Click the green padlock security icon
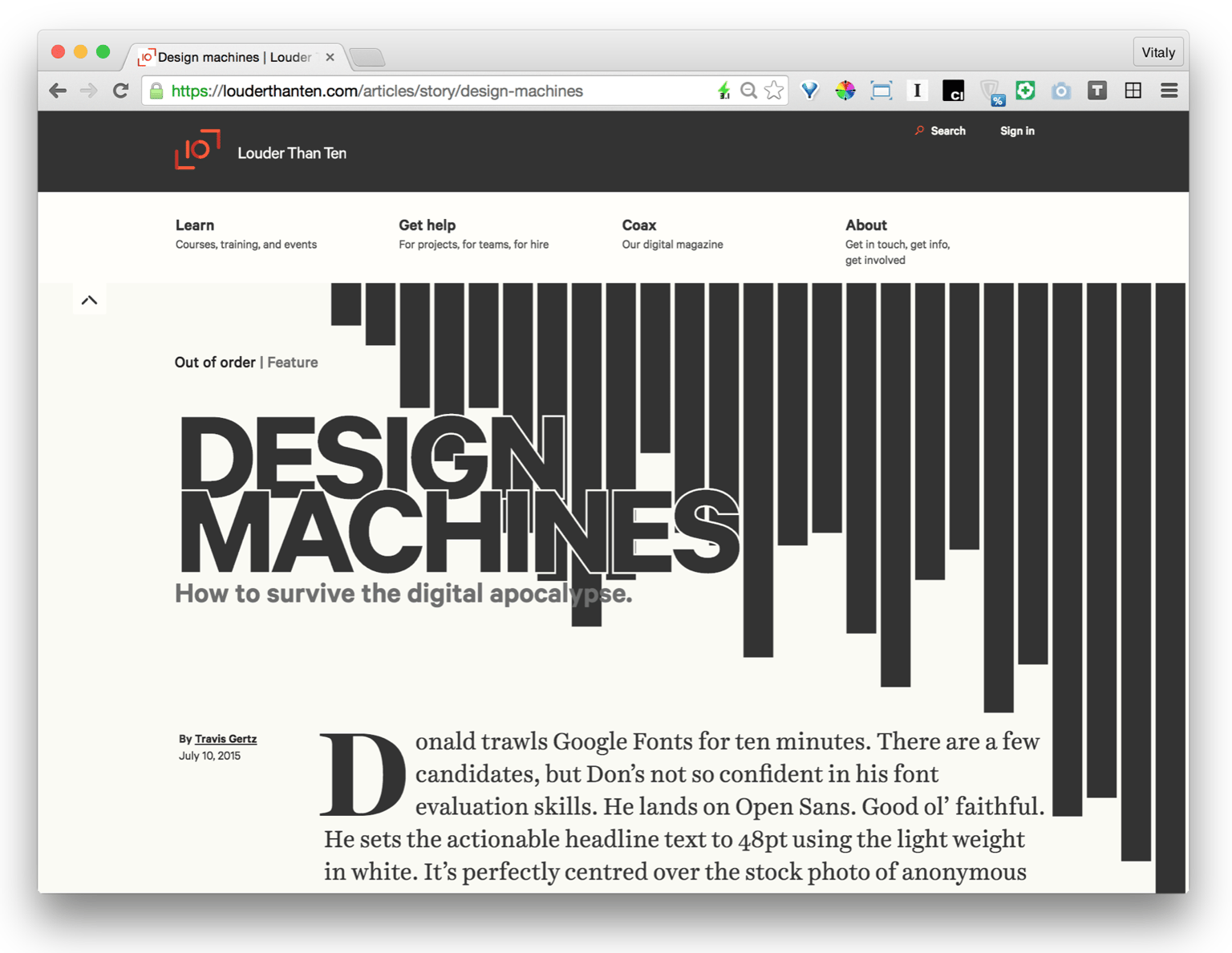The image size is (1232, 953). [x=157, y=91]
